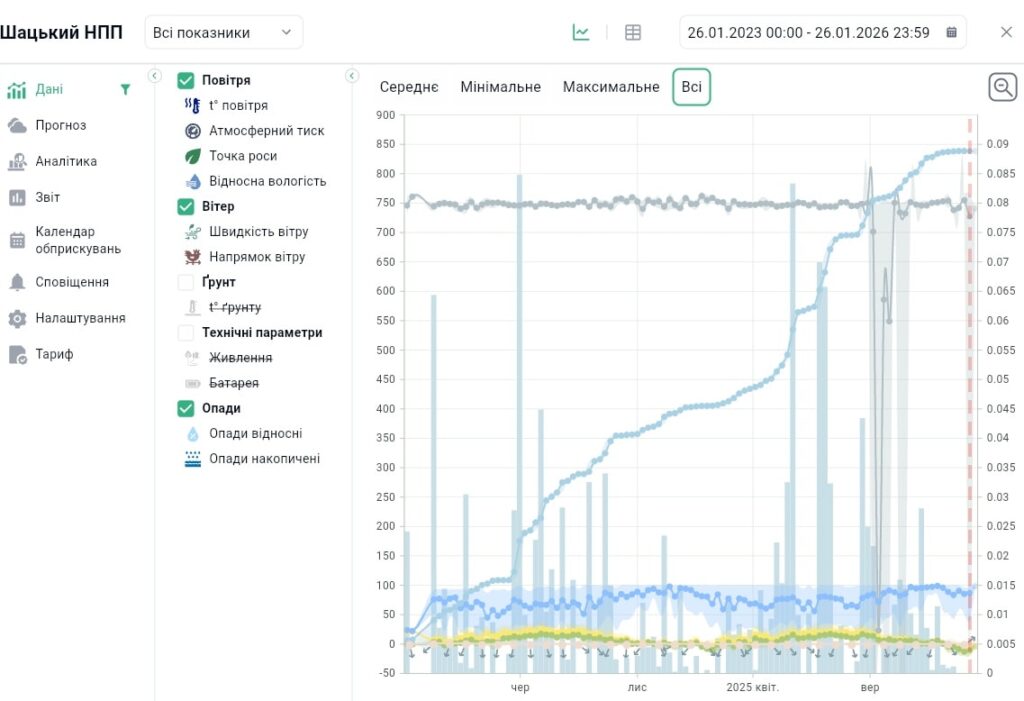The height and width of the screenshot is (701, 1024).
Task: Show the Середнє values
Action: (x=409, y=87)
